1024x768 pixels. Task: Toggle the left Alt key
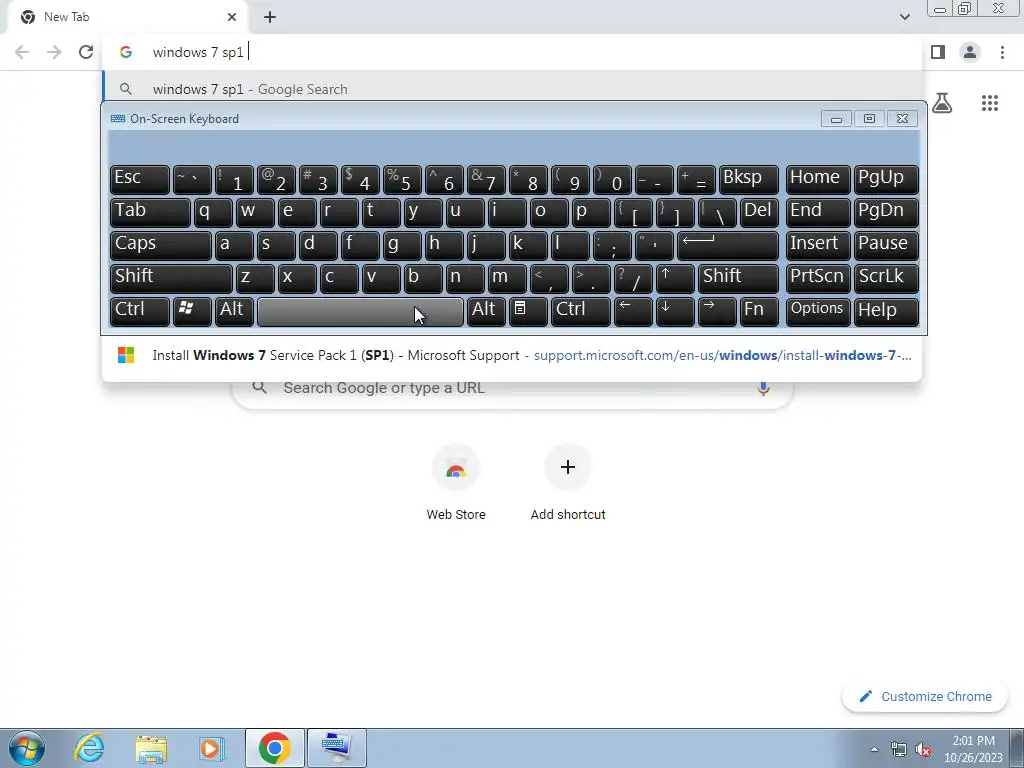pyautogui.click(x=234, y=311)
